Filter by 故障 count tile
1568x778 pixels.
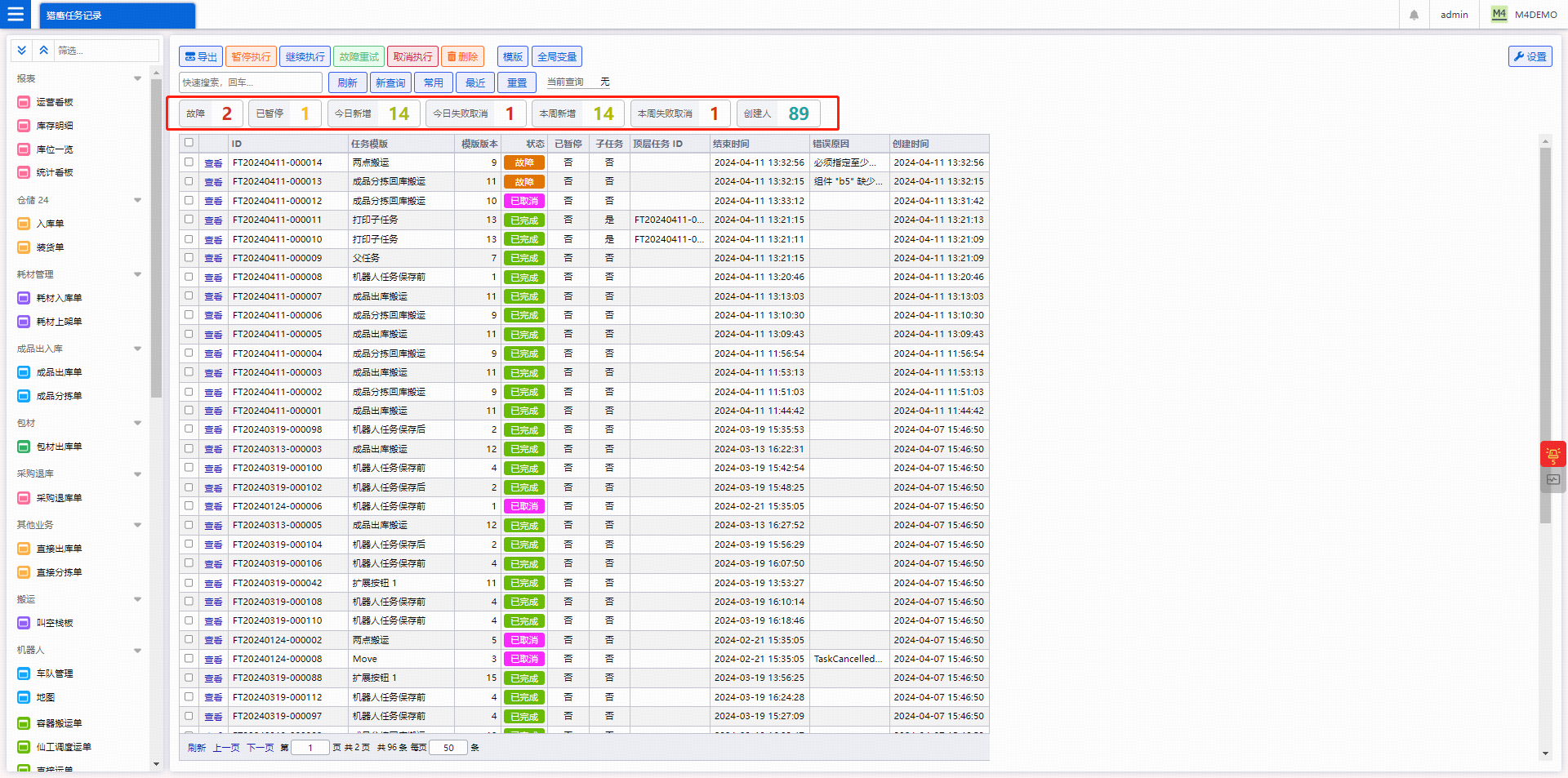[211, 113]
